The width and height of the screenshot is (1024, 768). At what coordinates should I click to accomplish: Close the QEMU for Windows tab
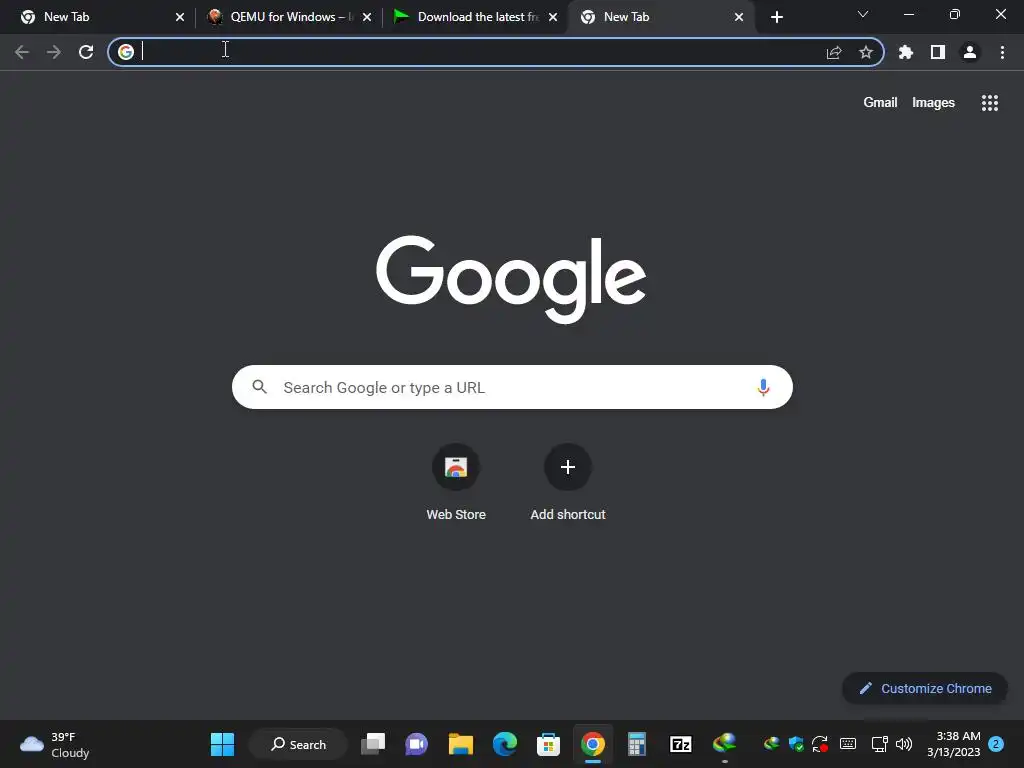click(x=367, y=17)
